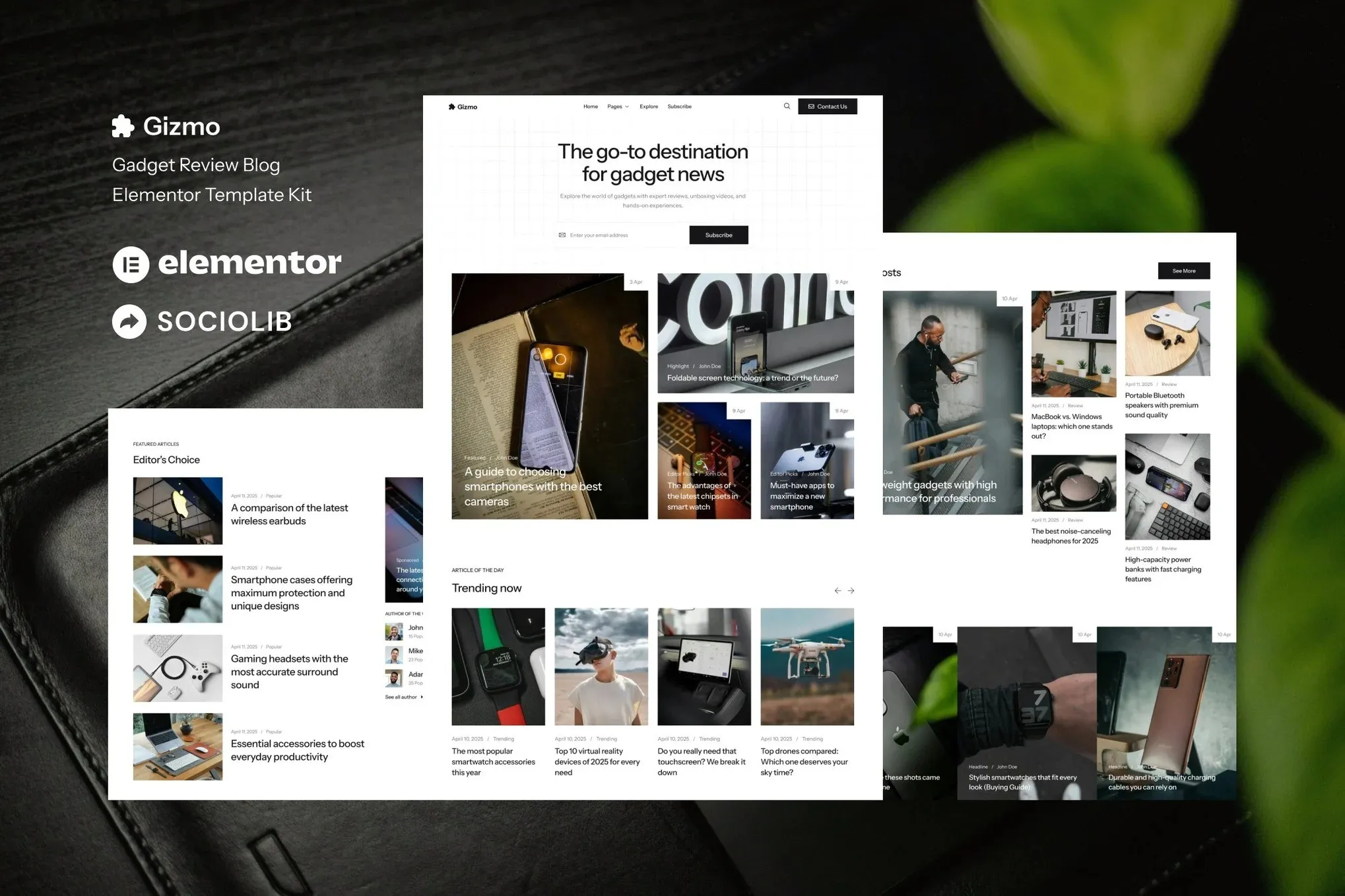The width and height of the screenshot is (1345, 896).
Task: Open 'A comparison of the latest wireless earbuds'
Action: point(289,514)
